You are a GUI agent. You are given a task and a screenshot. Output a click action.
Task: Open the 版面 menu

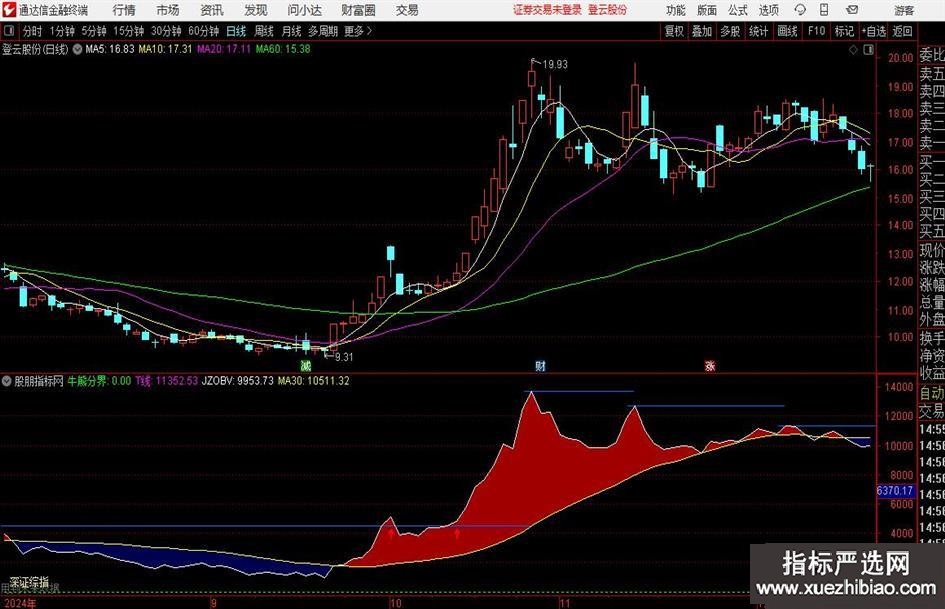[x=706, y=10]
